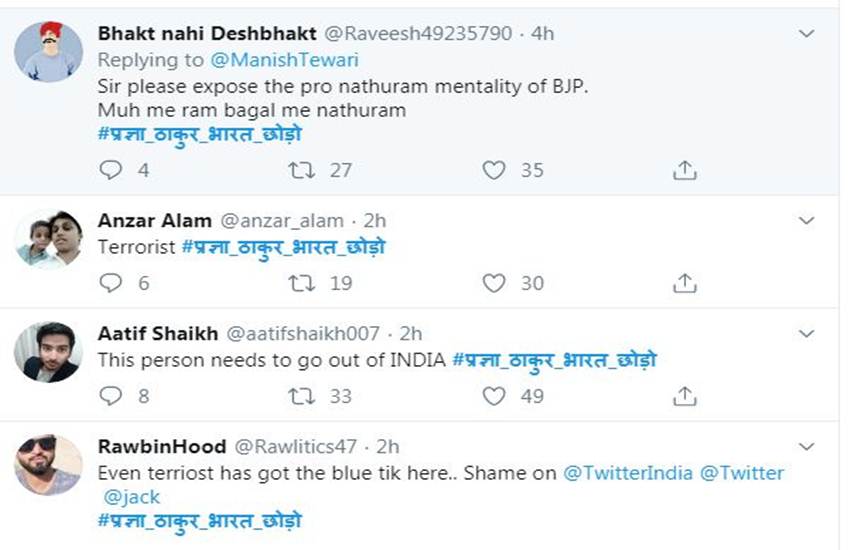The image size is (850, 550).
Task: Visit the @TwitterIndia mention link
Action: pyautogui.click(x=628, y=473)
